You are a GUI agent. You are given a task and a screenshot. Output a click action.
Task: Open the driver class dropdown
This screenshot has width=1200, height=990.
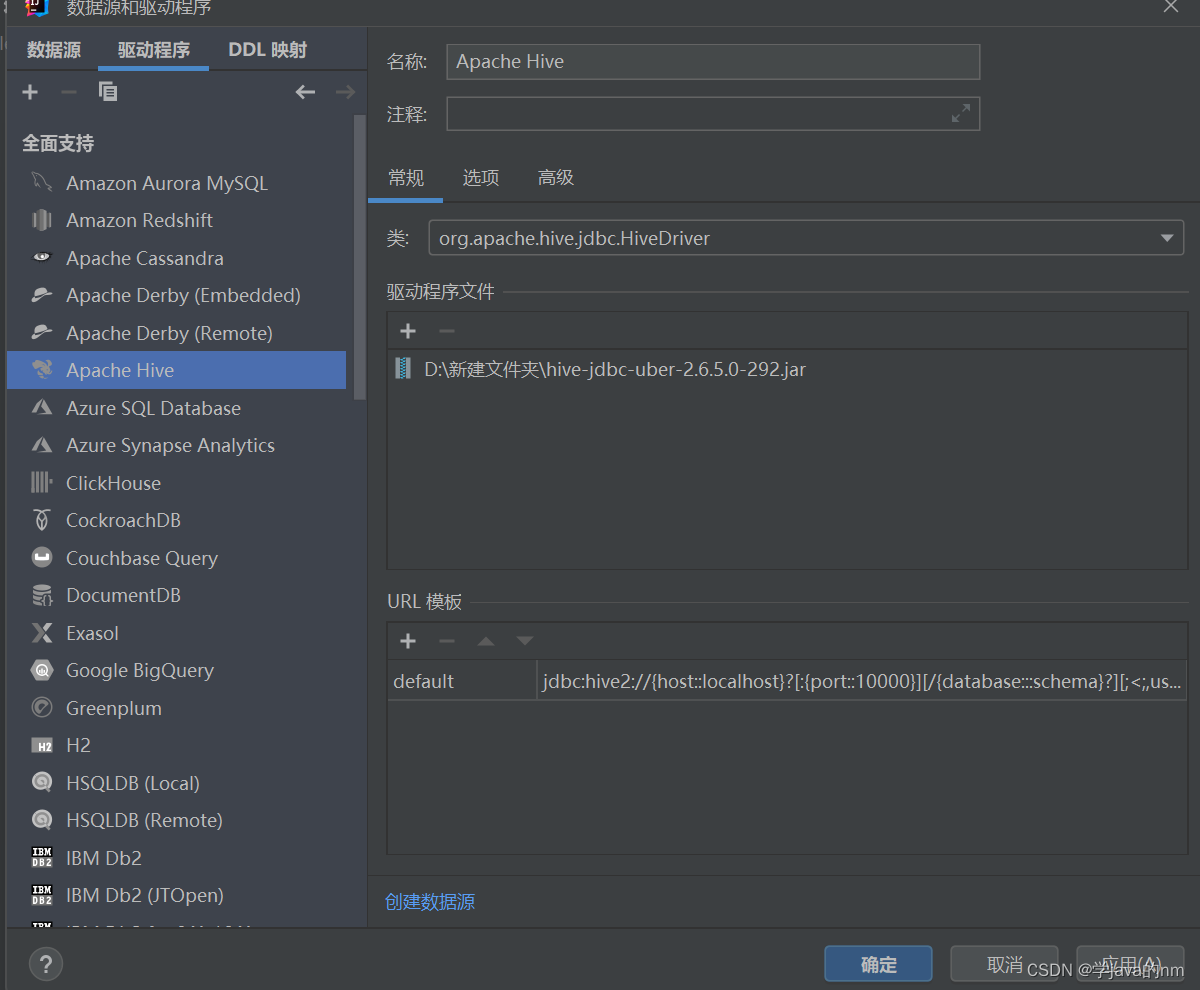pyautogui.click(x=1166, y=238)
